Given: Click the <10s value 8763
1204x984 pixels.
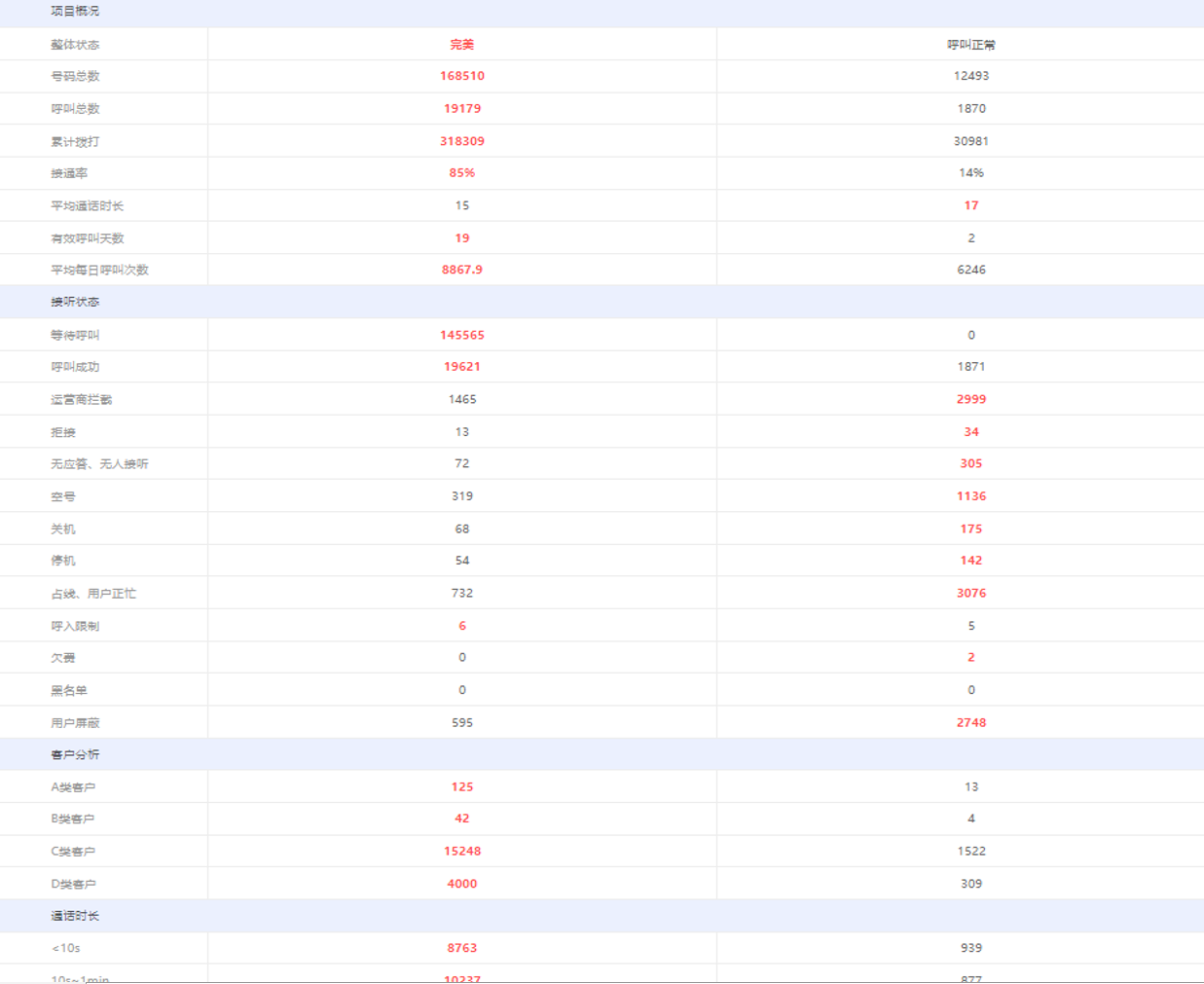Looking at the screenshot, I should (461, 948).
